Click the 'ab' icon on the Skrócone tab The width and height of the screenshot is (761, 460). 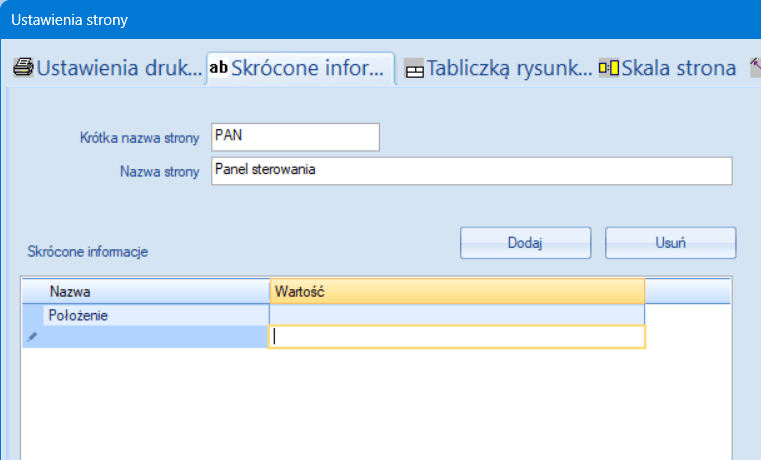click(218, 68)
